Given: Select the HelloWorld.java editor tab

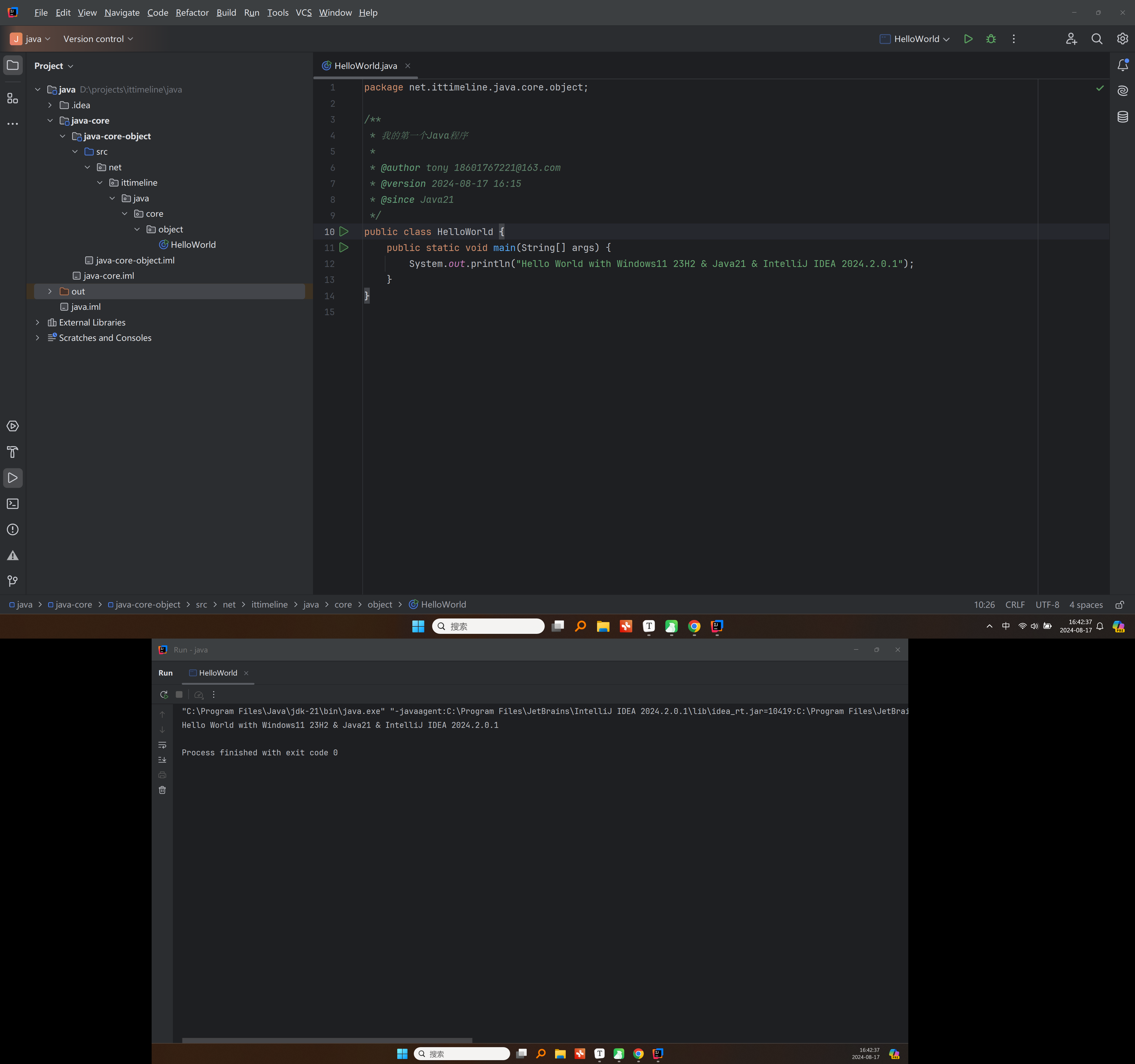Looking at the screenshot, I should pyautogui.click(x=365, y=66).
